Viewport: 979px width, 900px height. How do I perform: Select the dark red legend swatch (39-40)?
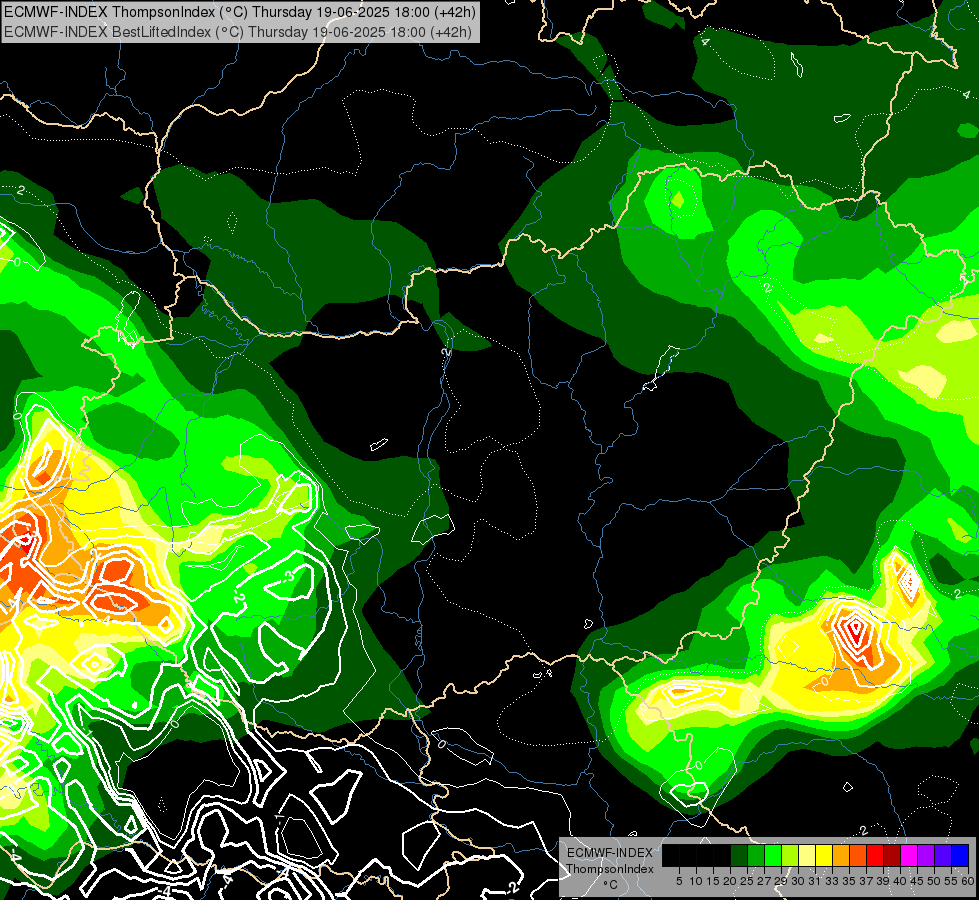coord(892,855)
